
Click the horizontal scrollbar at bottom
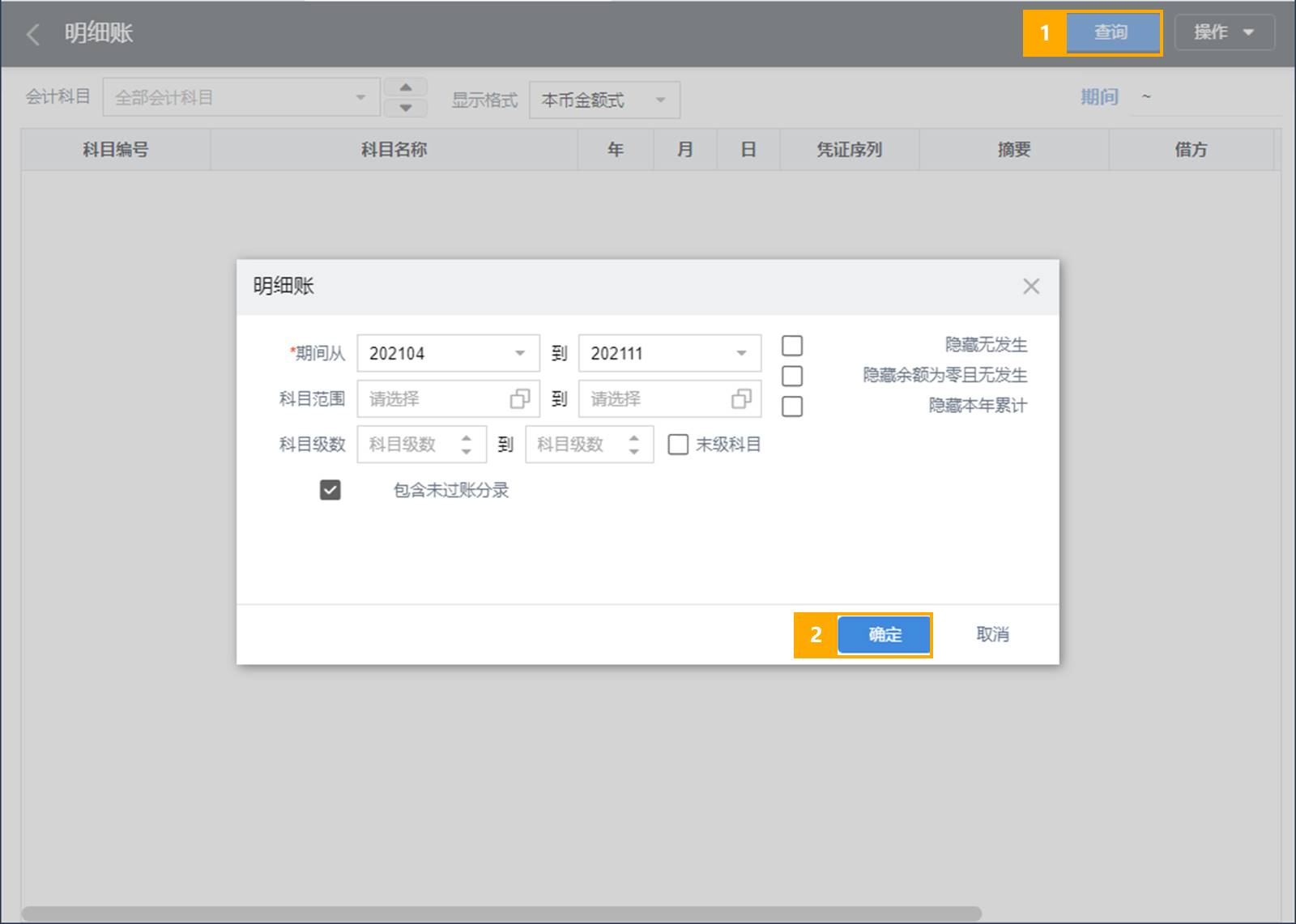502,913
